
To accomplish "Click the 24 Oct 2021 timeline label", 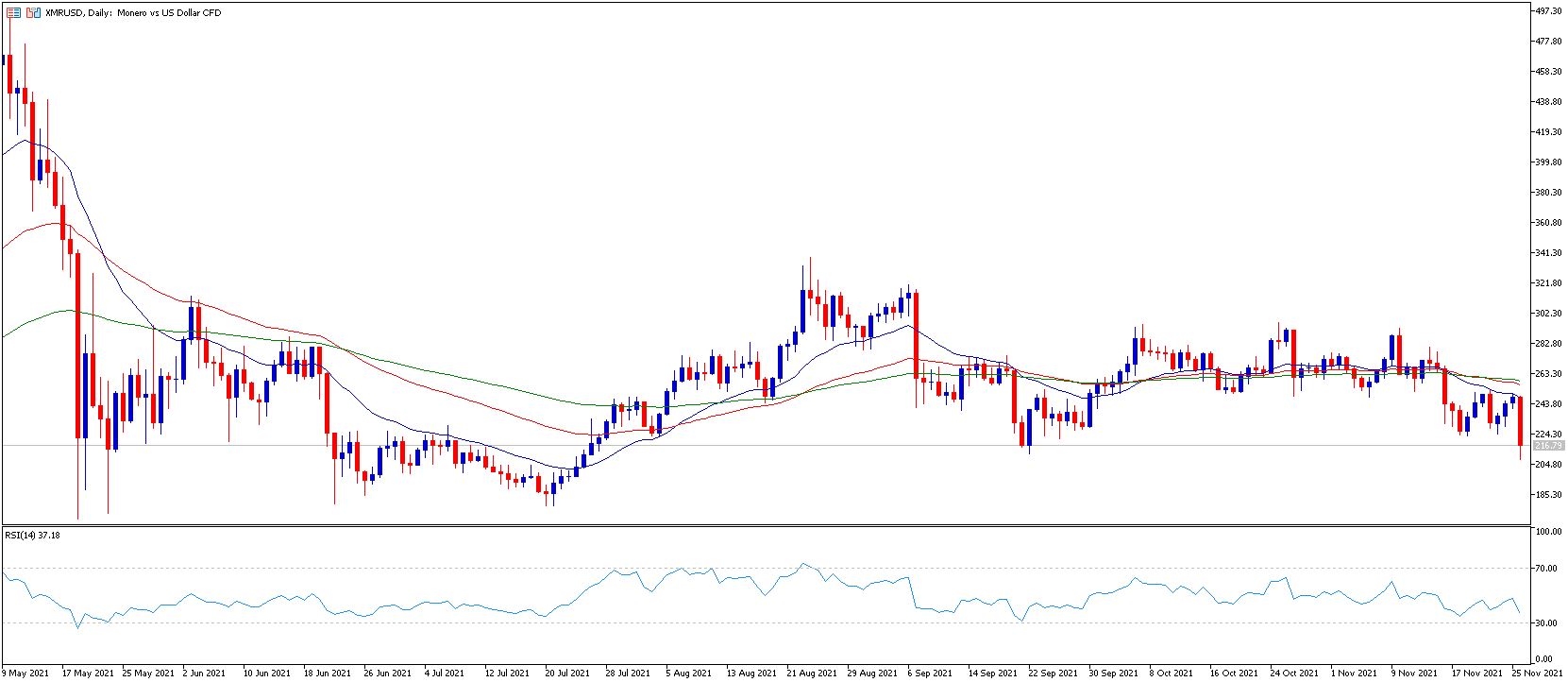I will tap(1293, 673).
